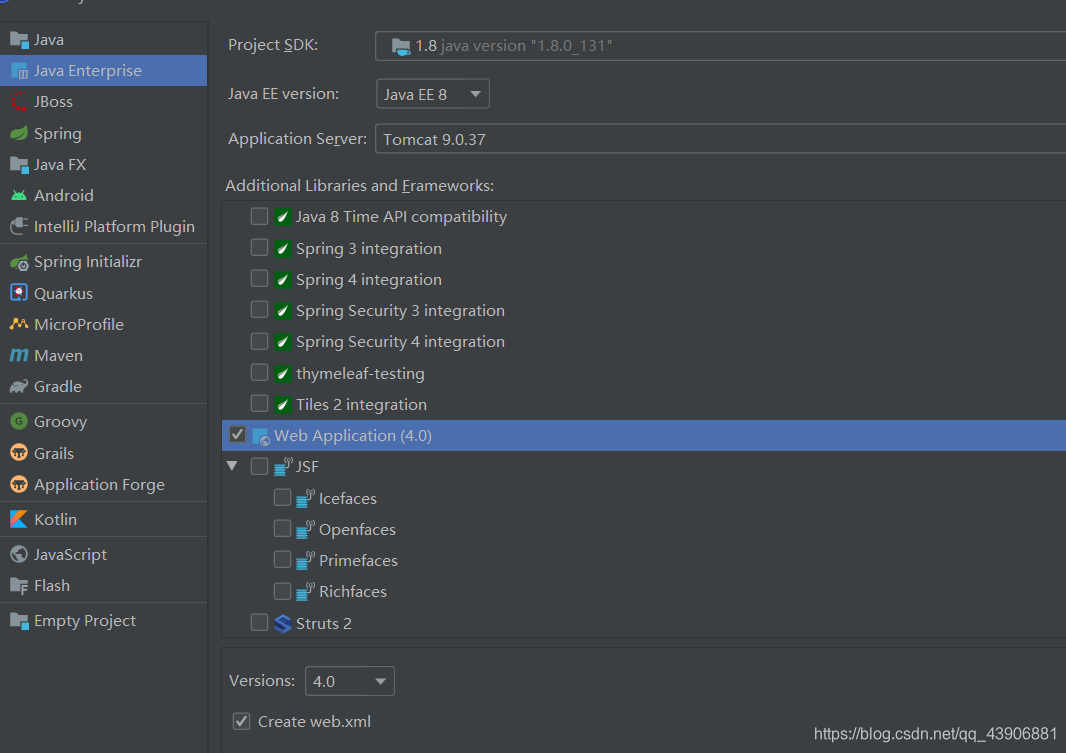Viewport: 1066px width, 753px height.
Task: Enable Icefaces checkbox
Action: (282, 497)
